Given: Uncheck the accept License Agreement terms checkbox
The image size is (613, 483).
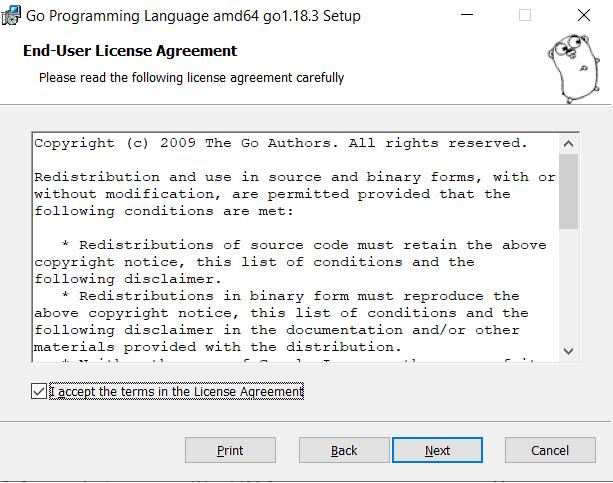Looking at the screenshot, I should (39, 391).
